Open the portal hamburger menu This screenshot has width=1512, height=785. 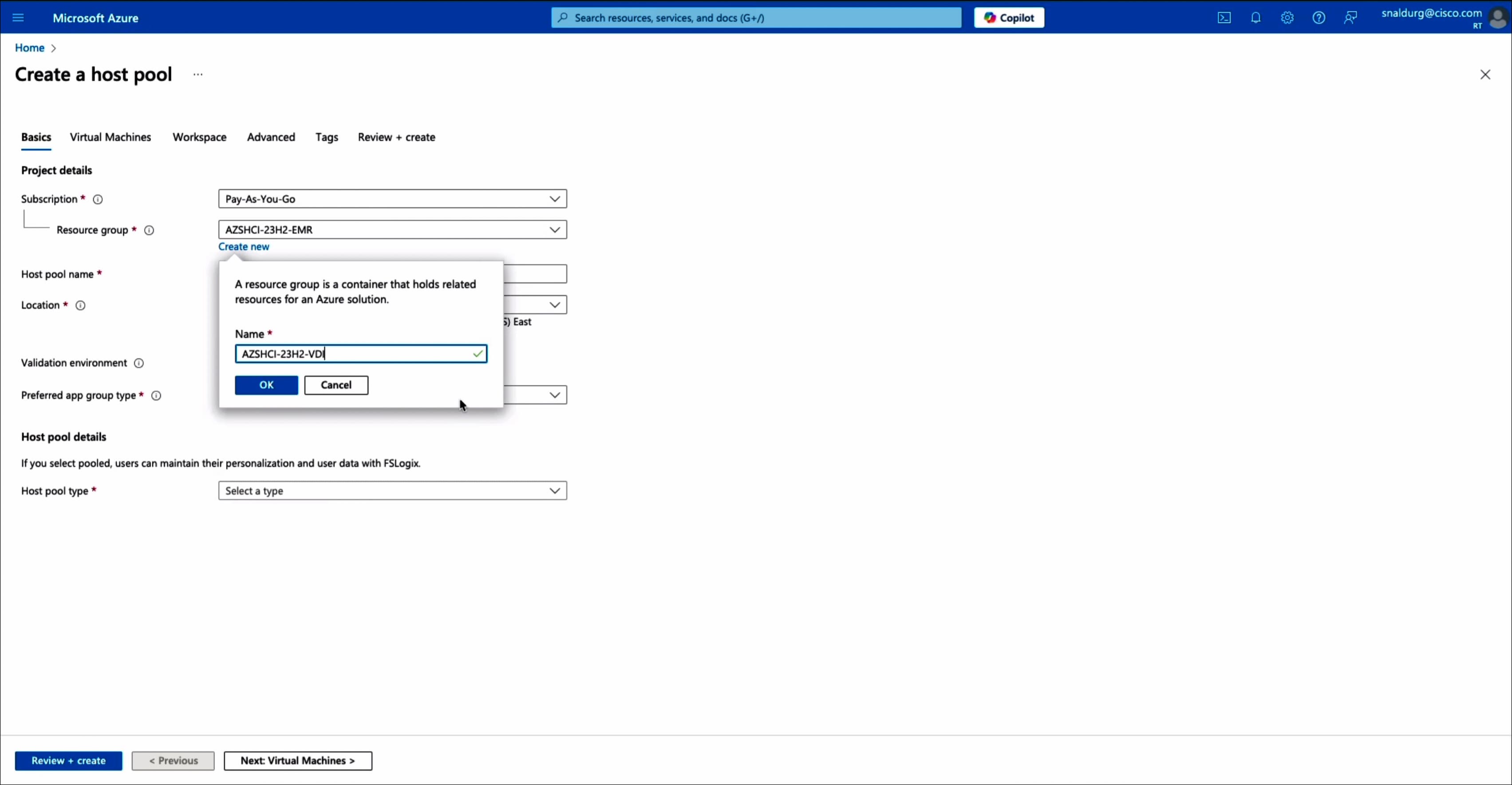tap(18, 18)
